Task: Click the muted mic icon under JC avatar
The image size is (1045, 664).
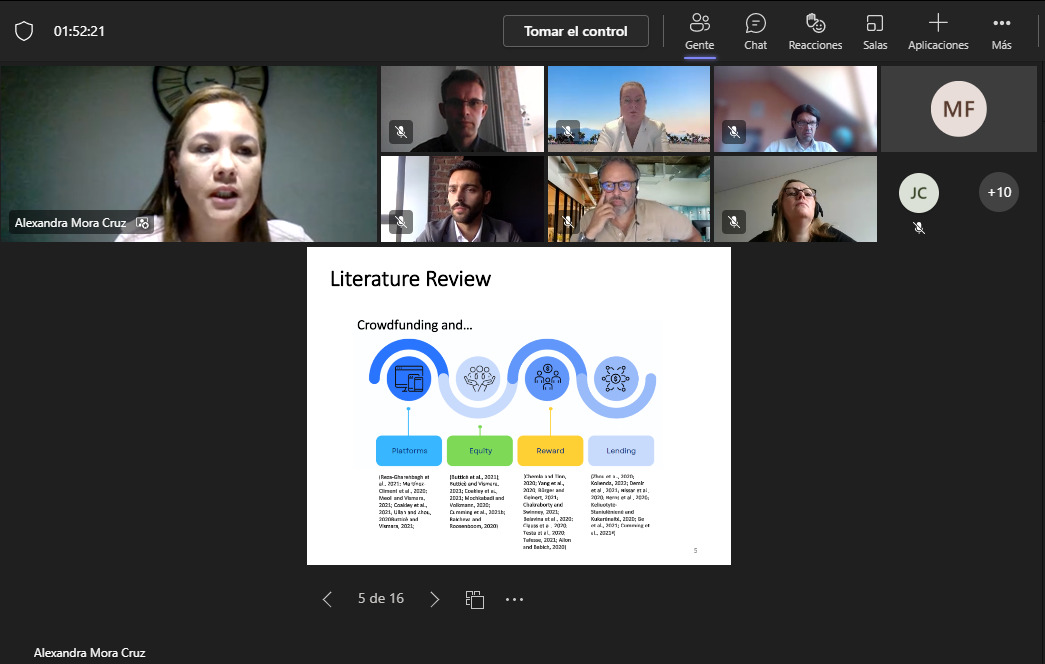Action: coord(918,228)
